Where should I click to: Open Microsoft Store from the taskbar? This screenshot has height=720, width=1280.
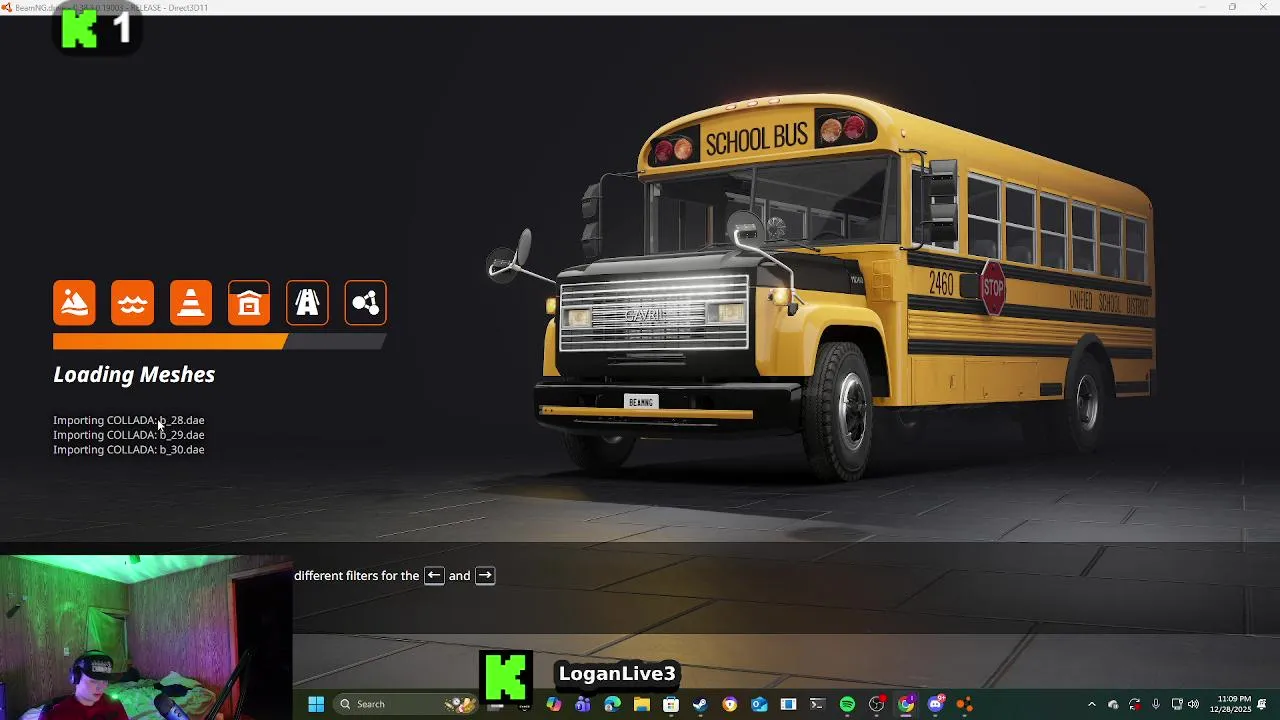pyautogui.click(x=671, y=704)
